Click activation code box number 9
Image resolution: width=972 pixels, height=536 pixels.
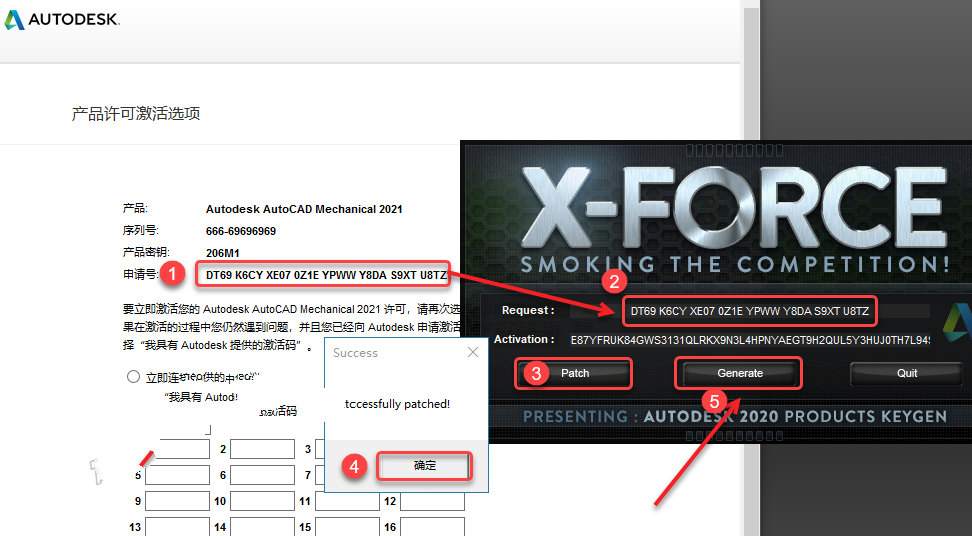[x=177, y=501]
